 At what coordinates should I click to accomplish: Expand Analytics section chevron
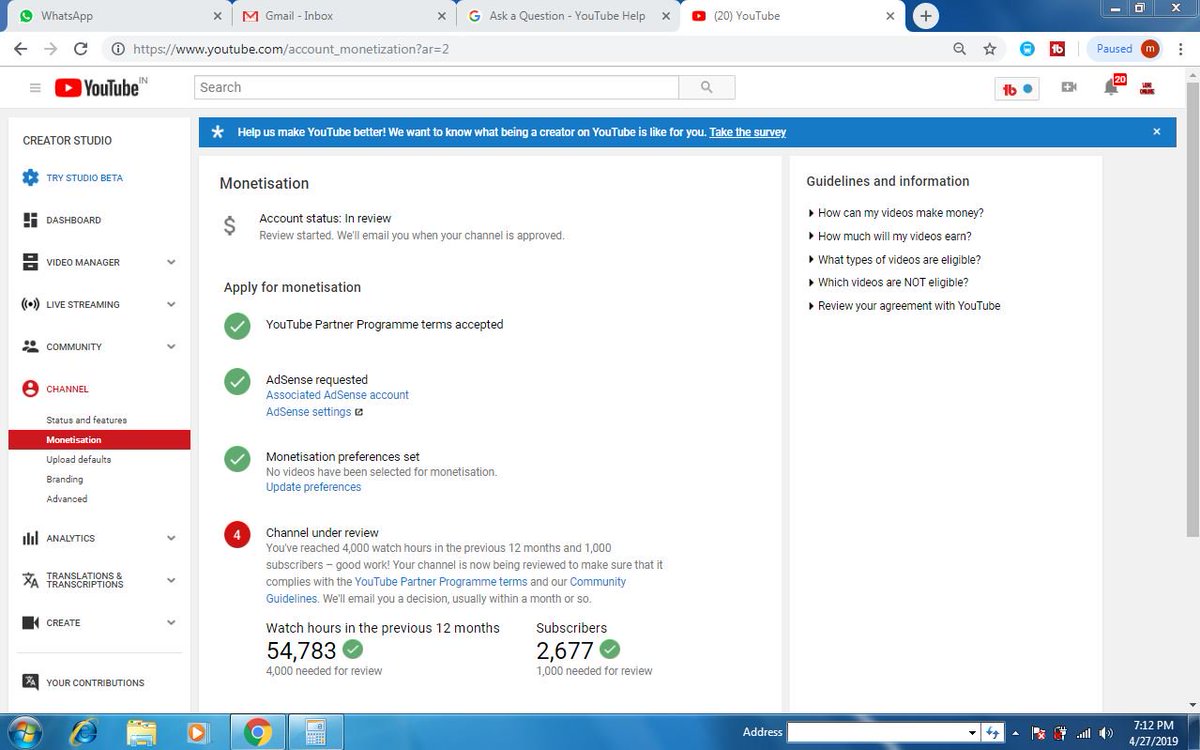click(x=171, y=538)
